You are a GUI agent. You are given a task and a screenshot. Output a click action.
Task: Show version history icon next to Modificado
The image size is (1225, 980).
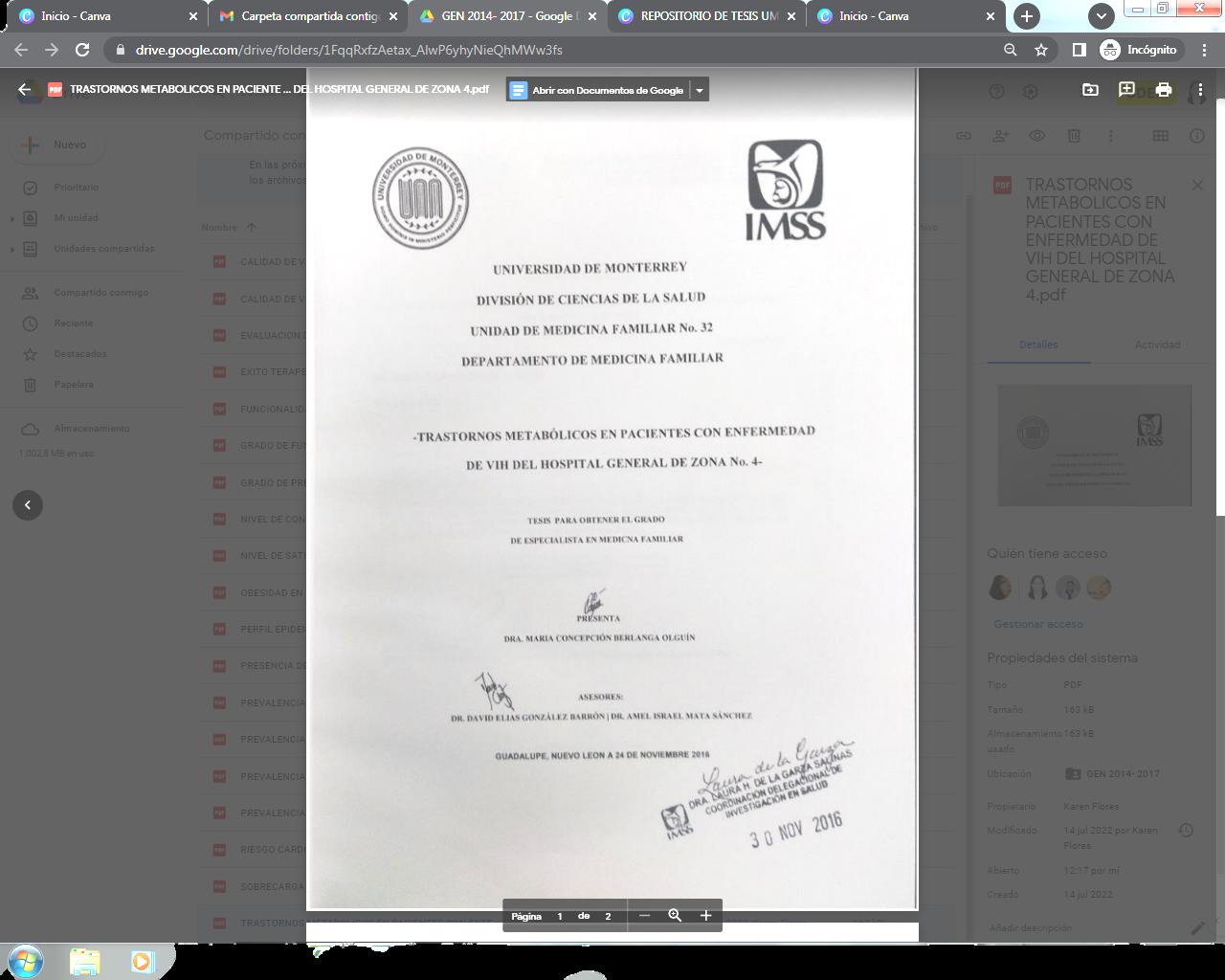coord(1185,831)
